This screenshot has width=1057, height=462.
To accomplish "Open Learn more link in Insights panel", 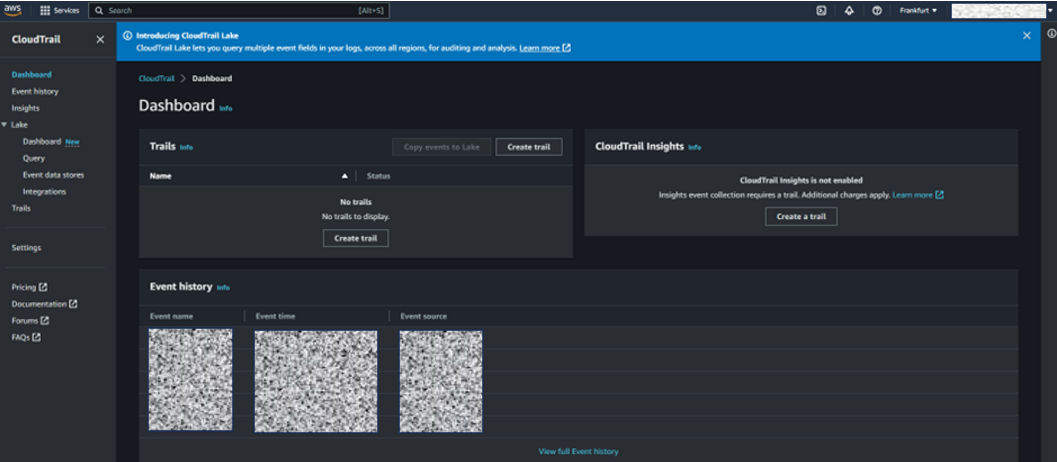I will click(x=918, y=195).
